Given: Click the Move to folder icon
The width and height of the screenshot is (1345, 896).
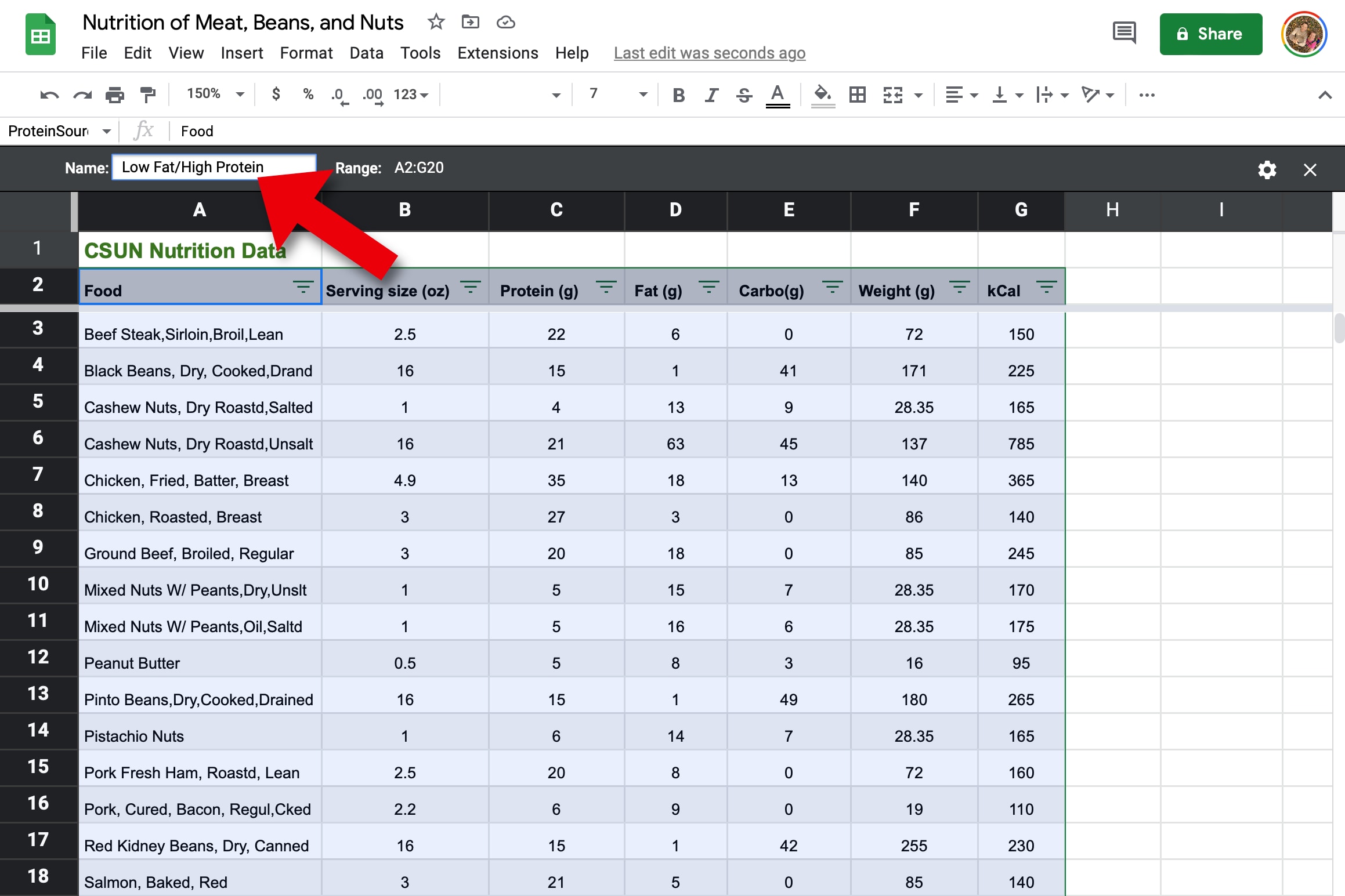Looking at the screenshot, I should click(470, 22).
